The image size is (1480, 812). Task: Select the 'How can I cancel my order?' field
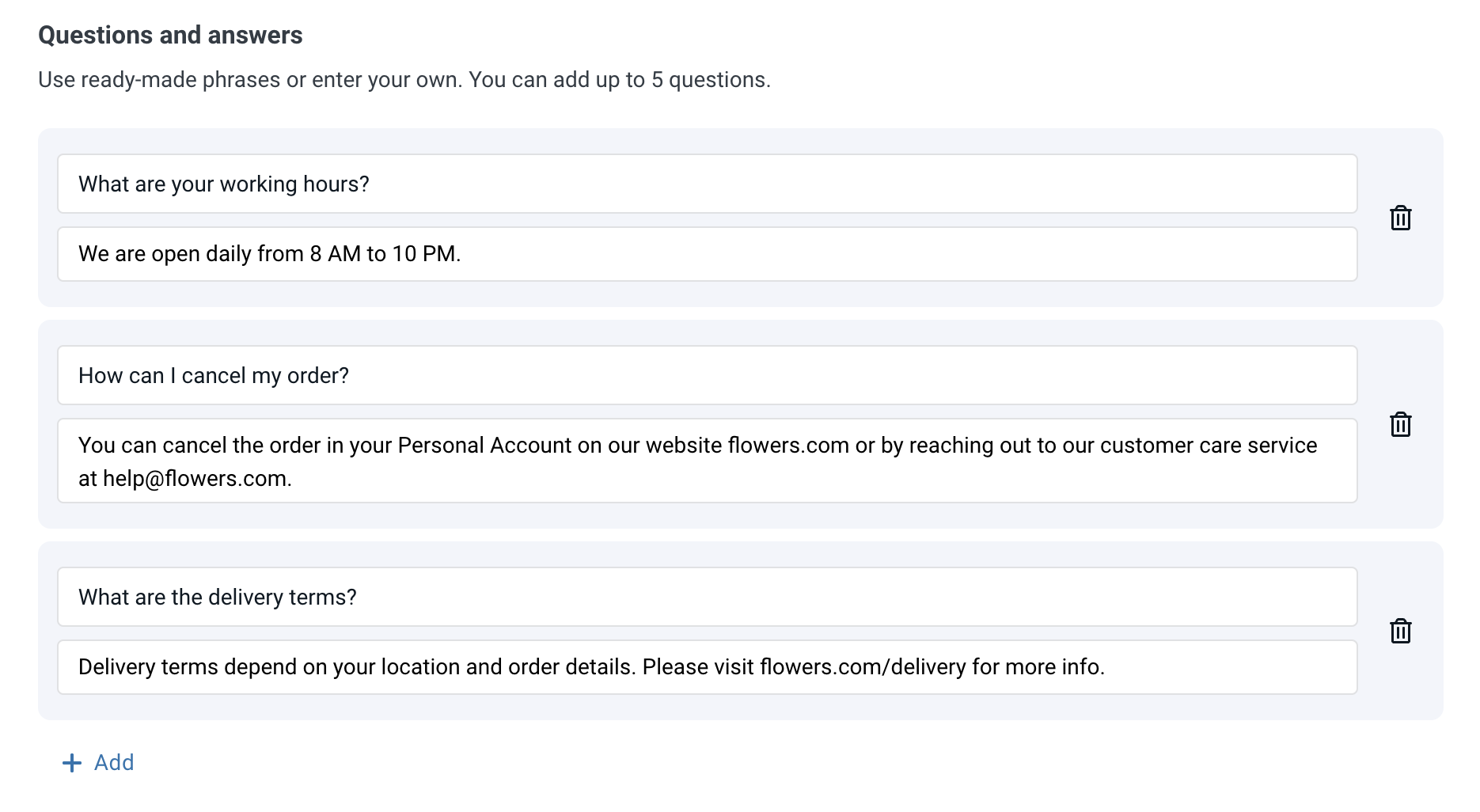click(x=707, y=375)
